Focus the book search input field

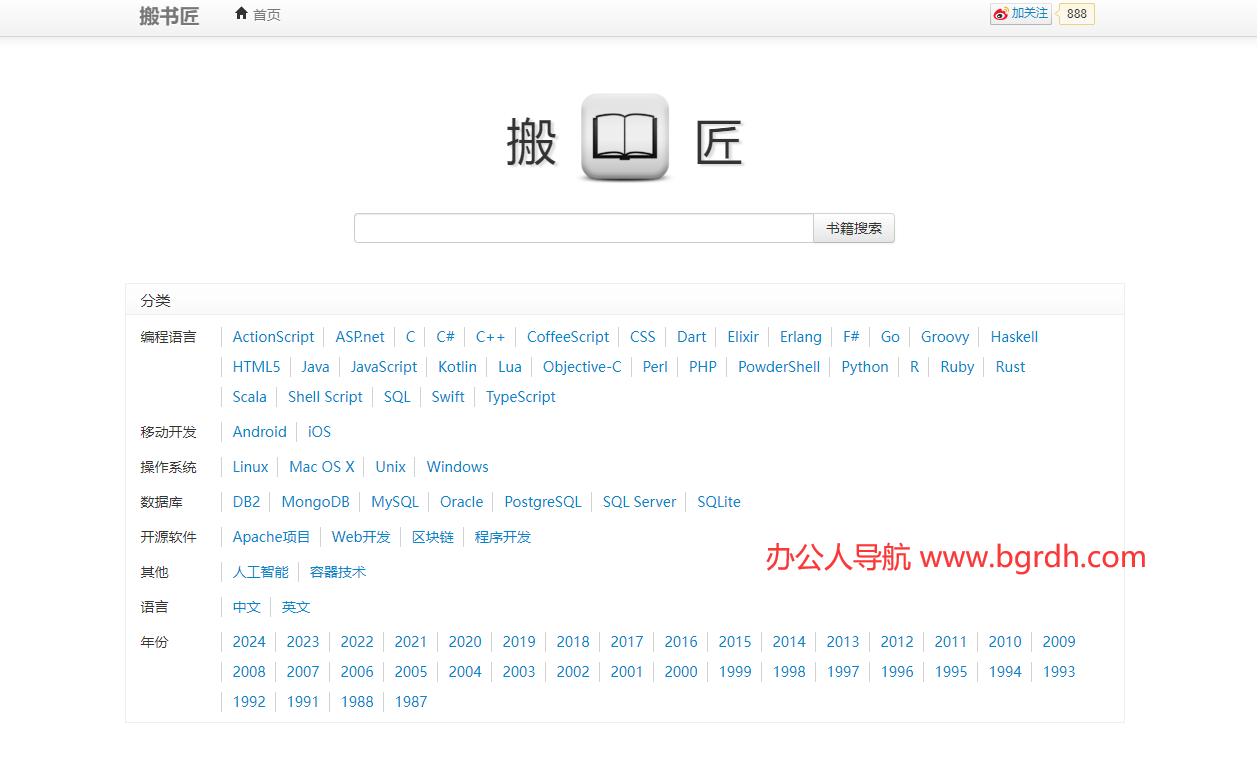point(583,228)
